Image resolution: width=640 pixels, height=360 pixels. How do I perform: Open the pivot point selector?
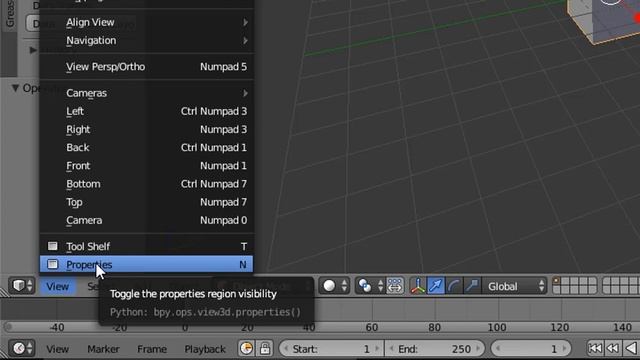370,286
